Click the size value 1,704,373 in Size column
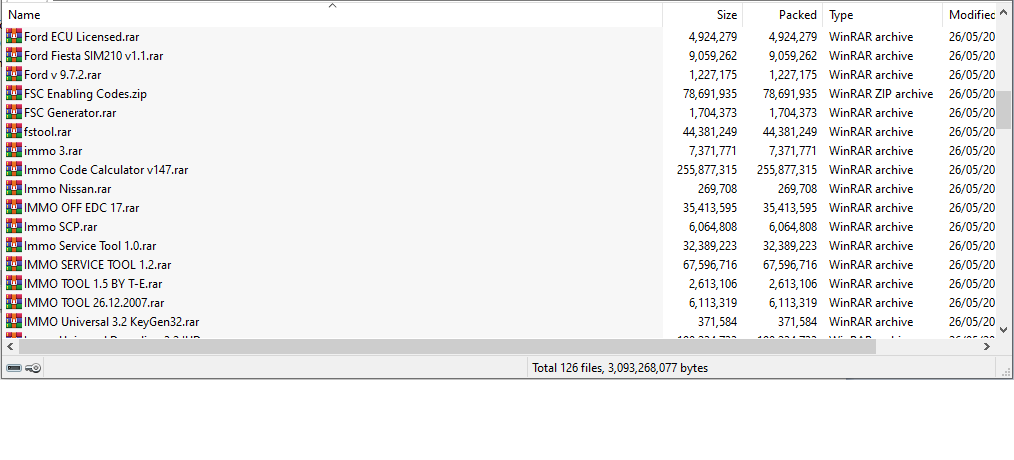 [x=713, y=113]
